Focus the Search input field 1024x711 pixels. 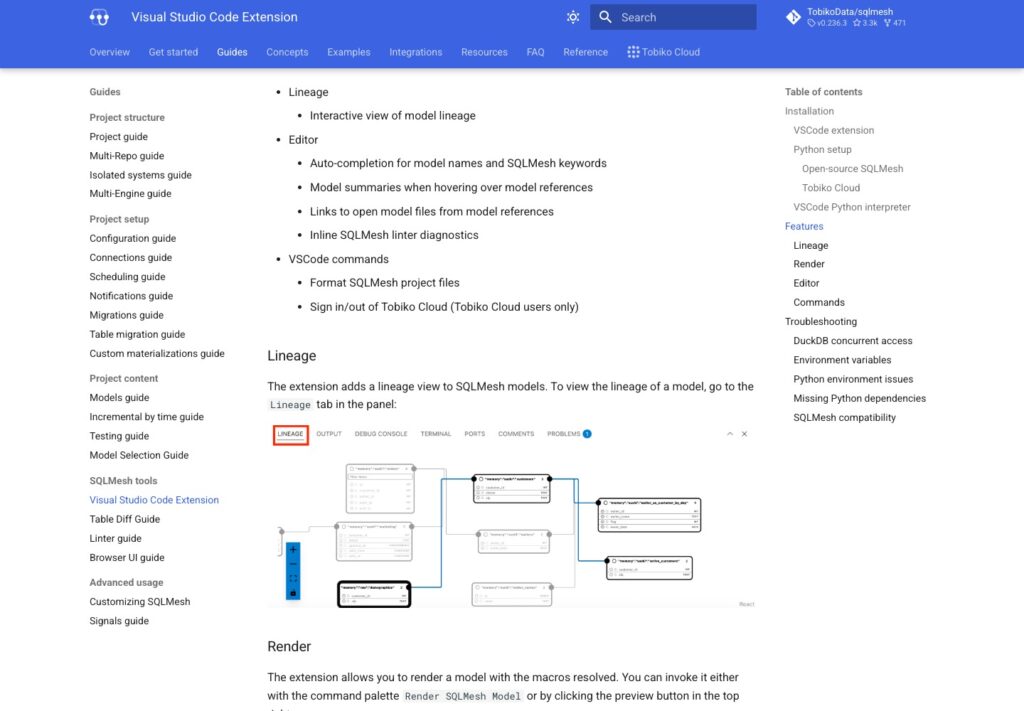pyautogui.click(x=673, y=17)
